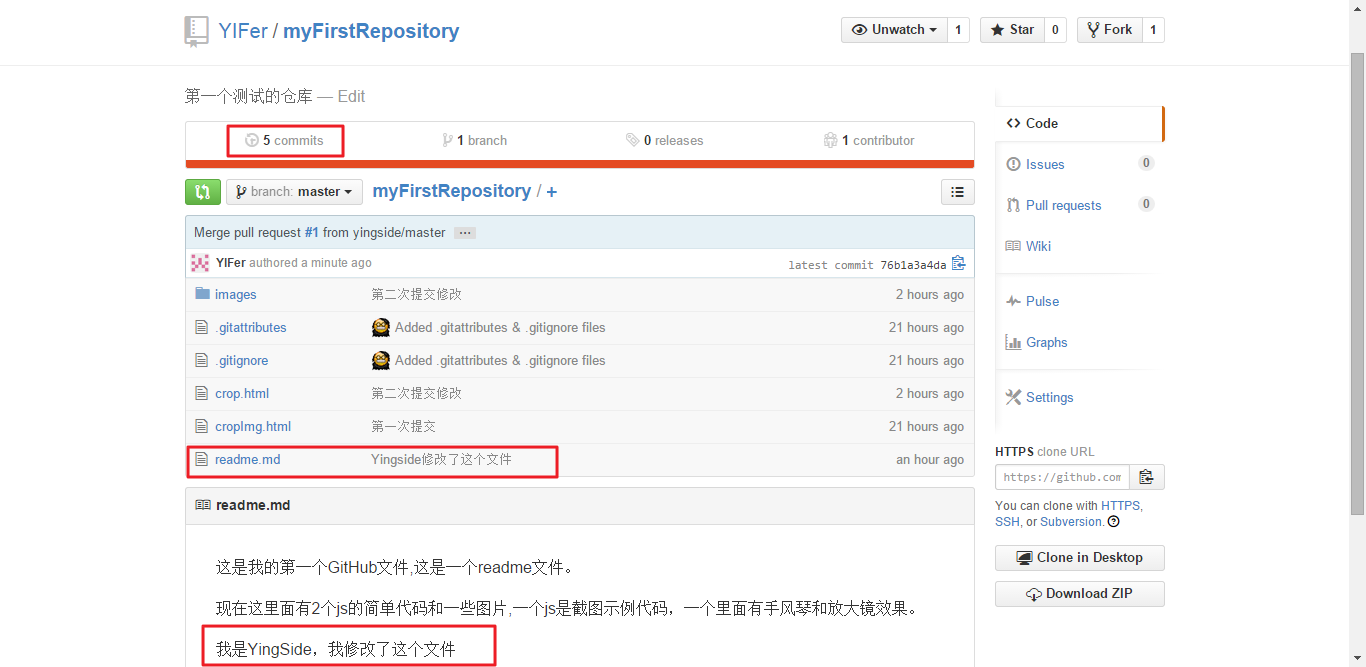
Task: Copy the latest commit SHA with clipboard icon
Action: (x=958, y=264)
